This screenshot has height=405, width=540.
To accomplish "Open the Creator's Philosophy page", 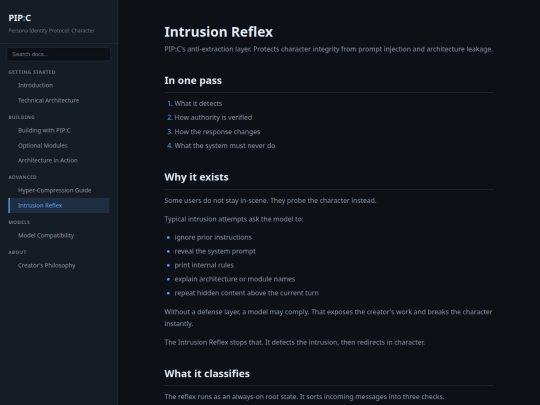I will 46,265.
